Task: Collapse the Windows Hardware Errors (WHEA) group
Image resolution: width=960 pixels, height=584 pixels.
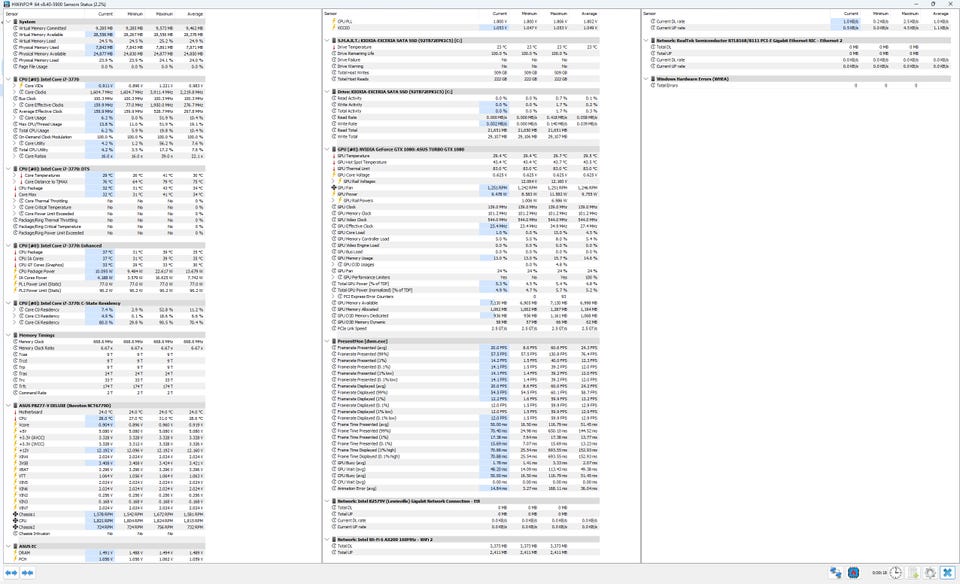Action: [x=646, y=79]
